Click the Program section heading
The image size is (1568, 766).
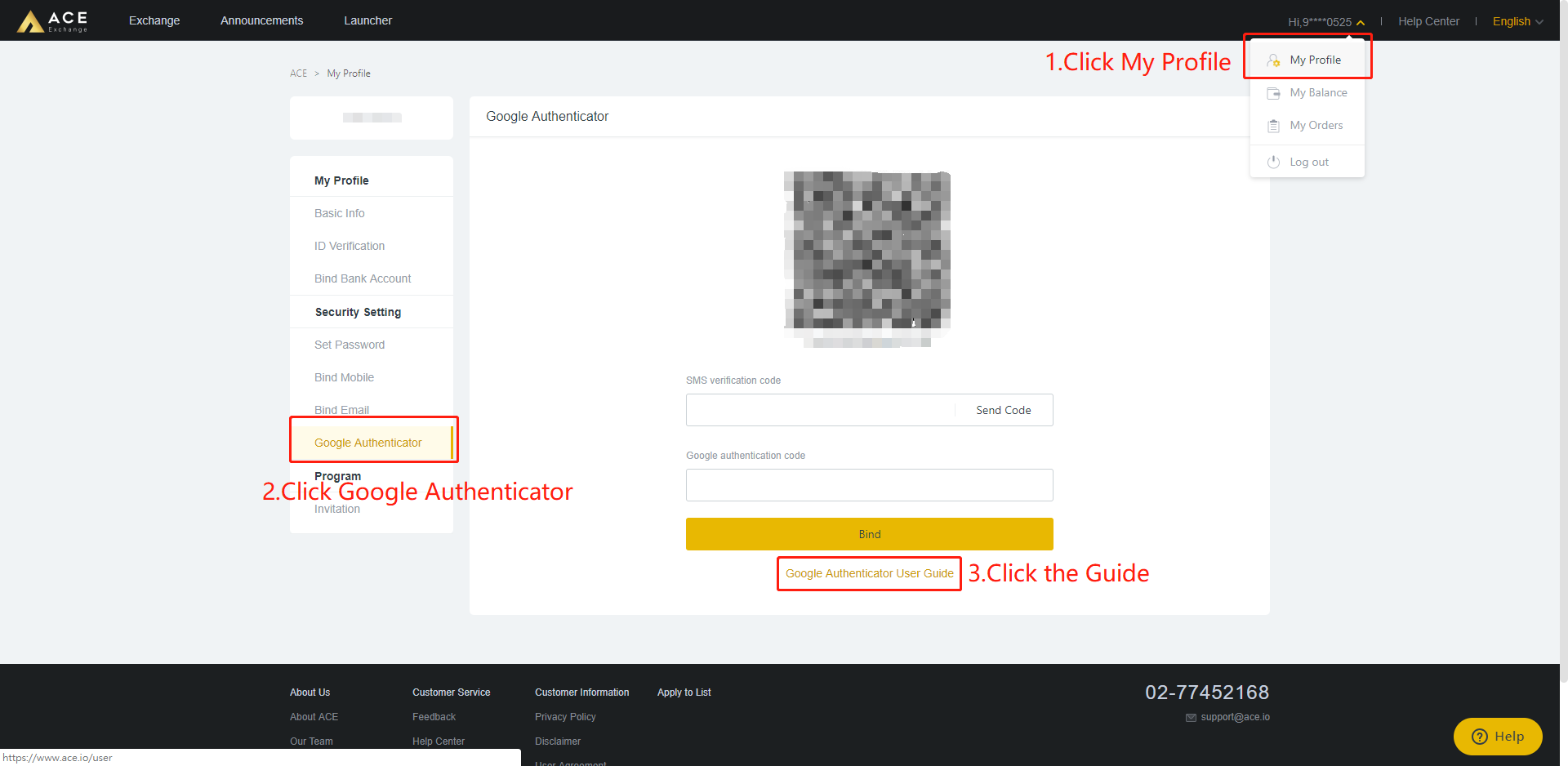[x=337, y=476]
